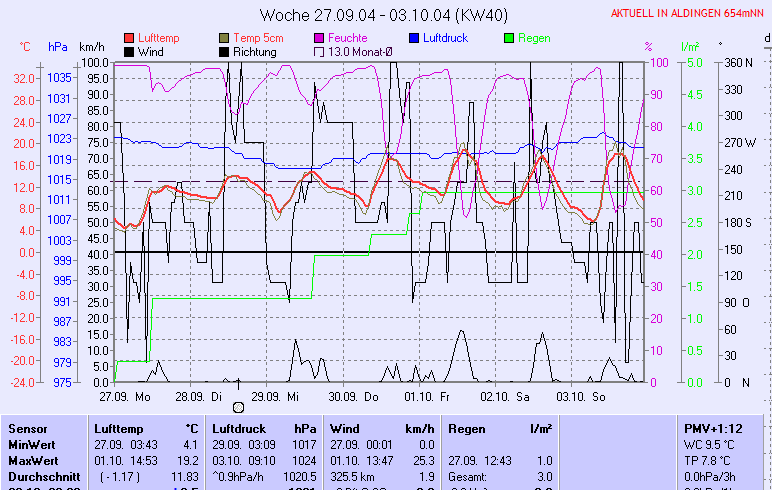Click the PMV+1:12 panel header
The height and width of the screenshot is (490, 772).
point(712,428)
